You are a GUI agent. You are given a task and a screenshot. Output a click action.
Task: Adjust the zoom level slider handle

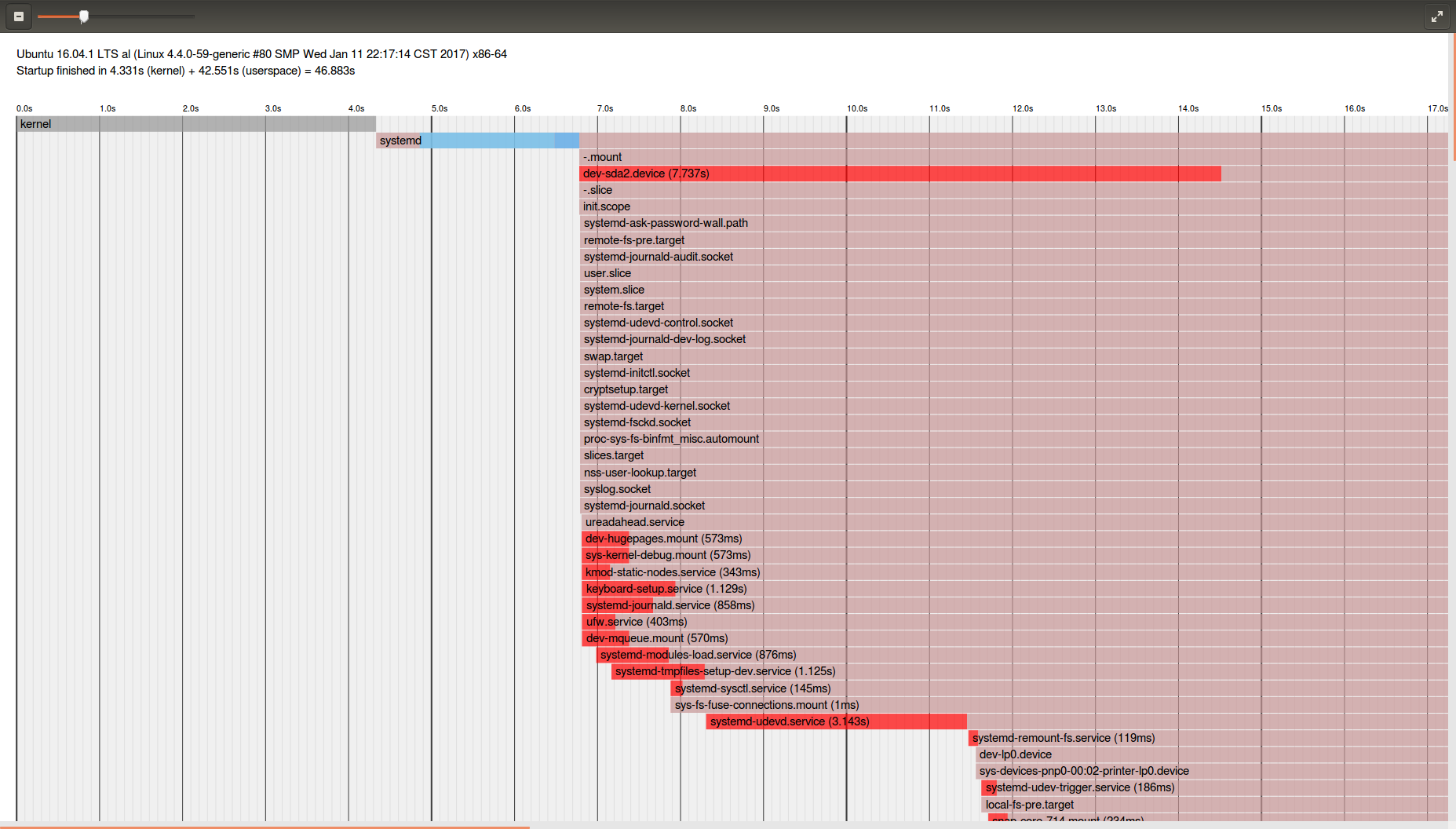pos(84,16)
